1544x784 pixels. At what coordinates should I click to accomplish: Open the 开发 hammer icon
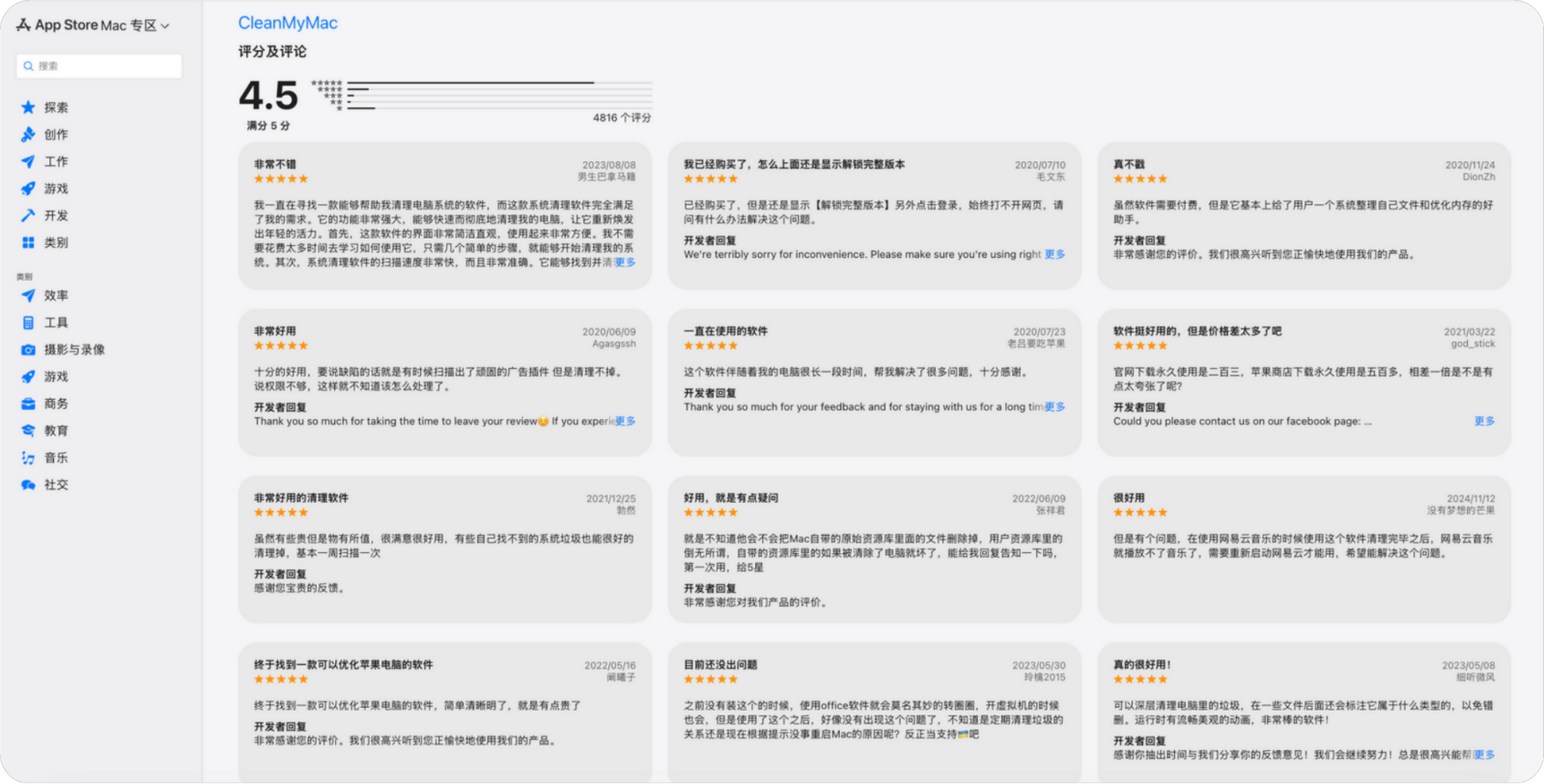[28, 215]
